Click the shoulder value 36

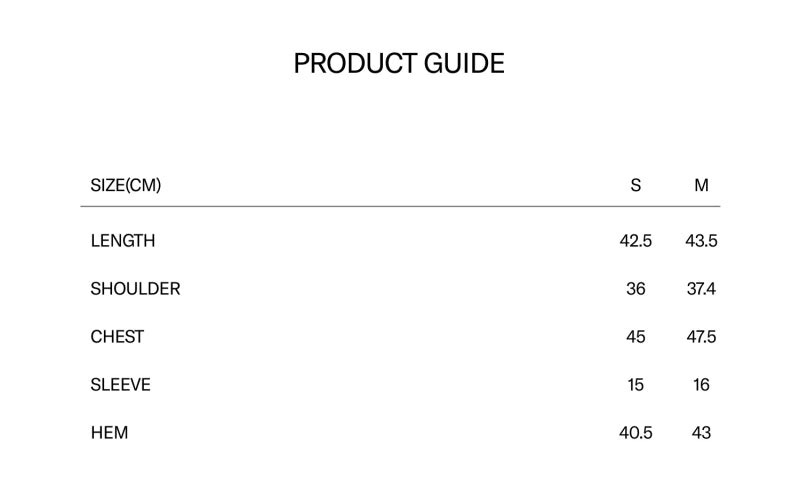coord(636,289)
